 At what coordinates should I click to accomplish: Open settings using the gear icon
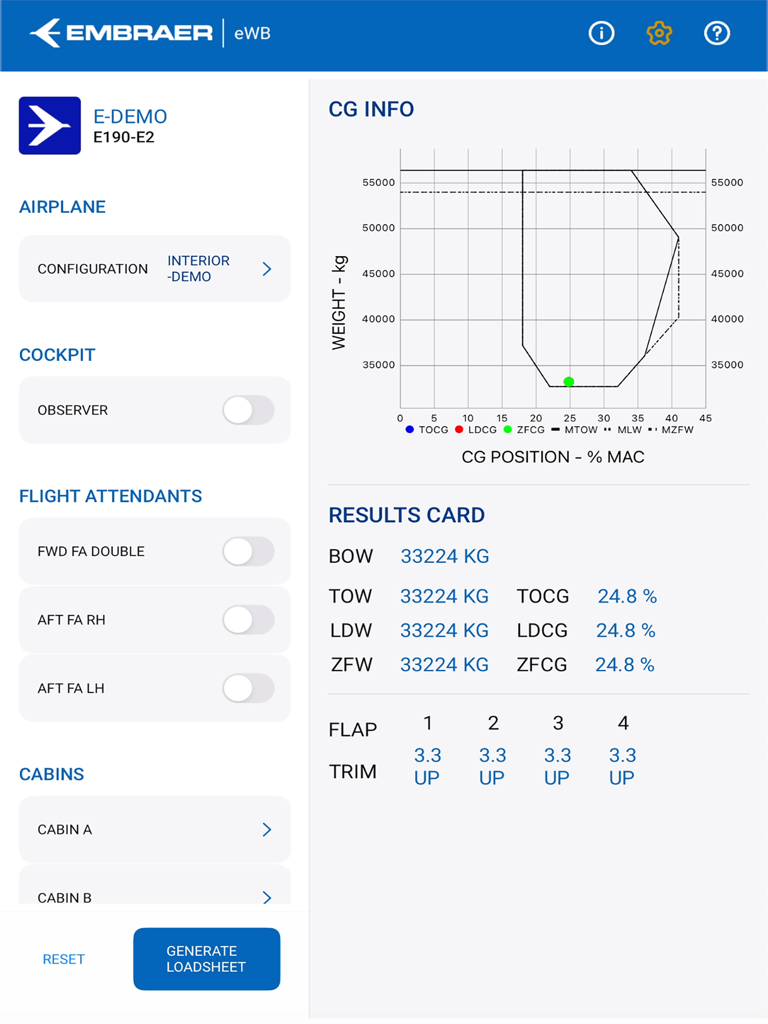click(659, 33)
